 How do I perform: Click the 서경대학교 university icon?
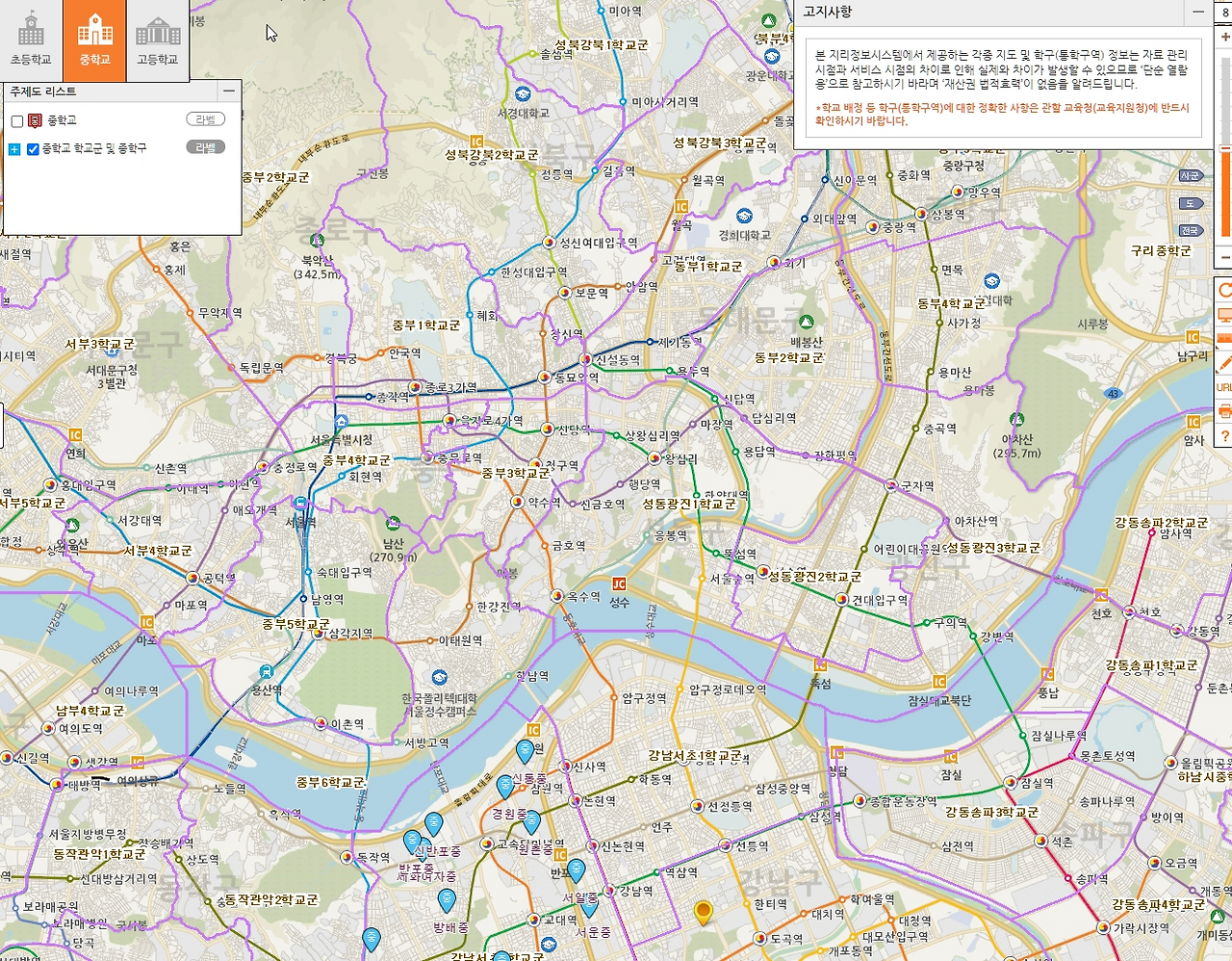[523, 93]
